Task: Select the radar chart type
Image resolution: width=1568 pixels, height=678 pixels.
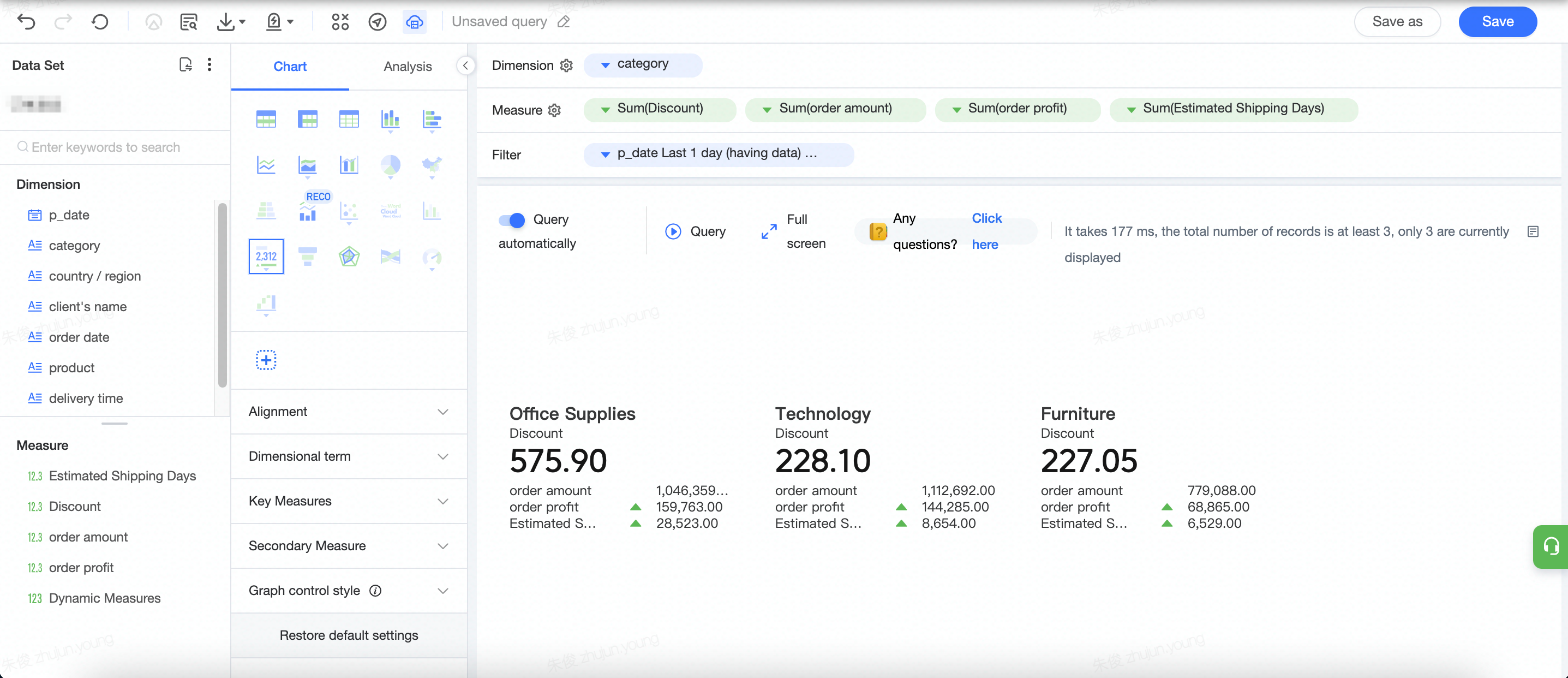Action: [349, 257]
